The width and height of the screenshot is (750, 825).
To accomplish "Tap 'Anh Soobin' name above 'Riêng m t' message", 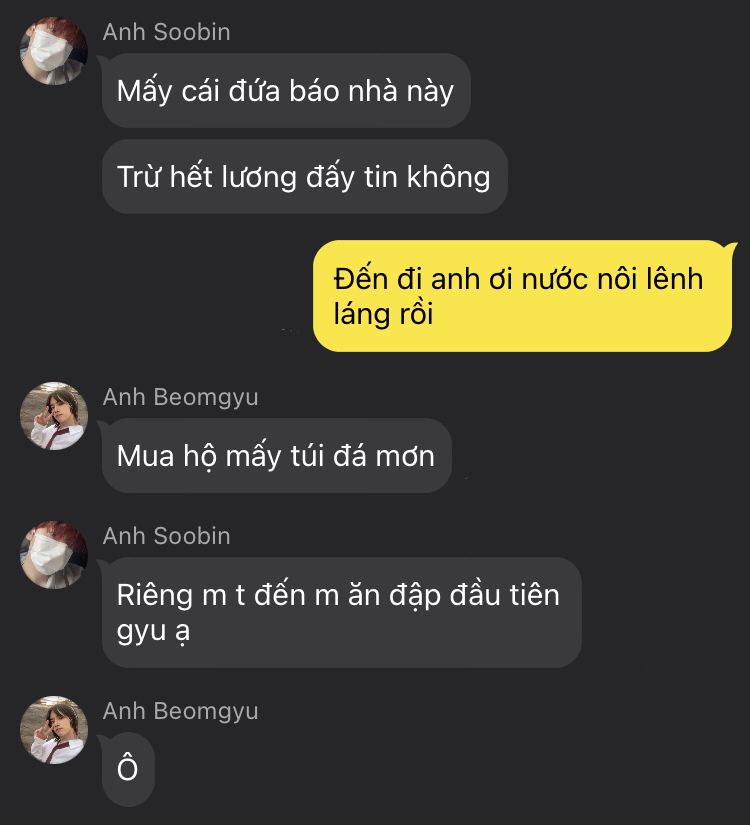I will click(x=166, y=536).
